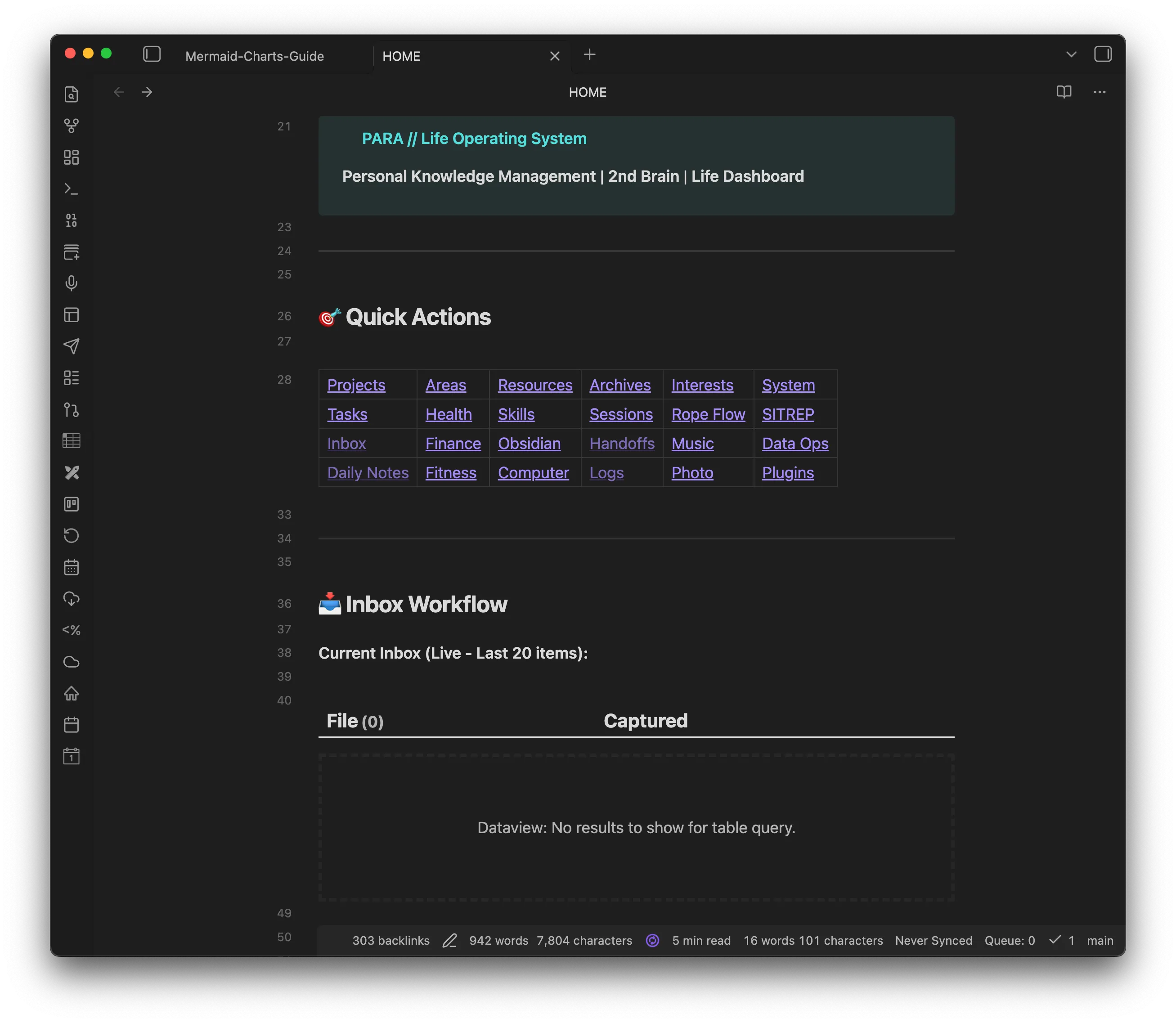1176x1023 pixels.
Task: Click the Templater <% ribbon icon
Action: [72, 630]
